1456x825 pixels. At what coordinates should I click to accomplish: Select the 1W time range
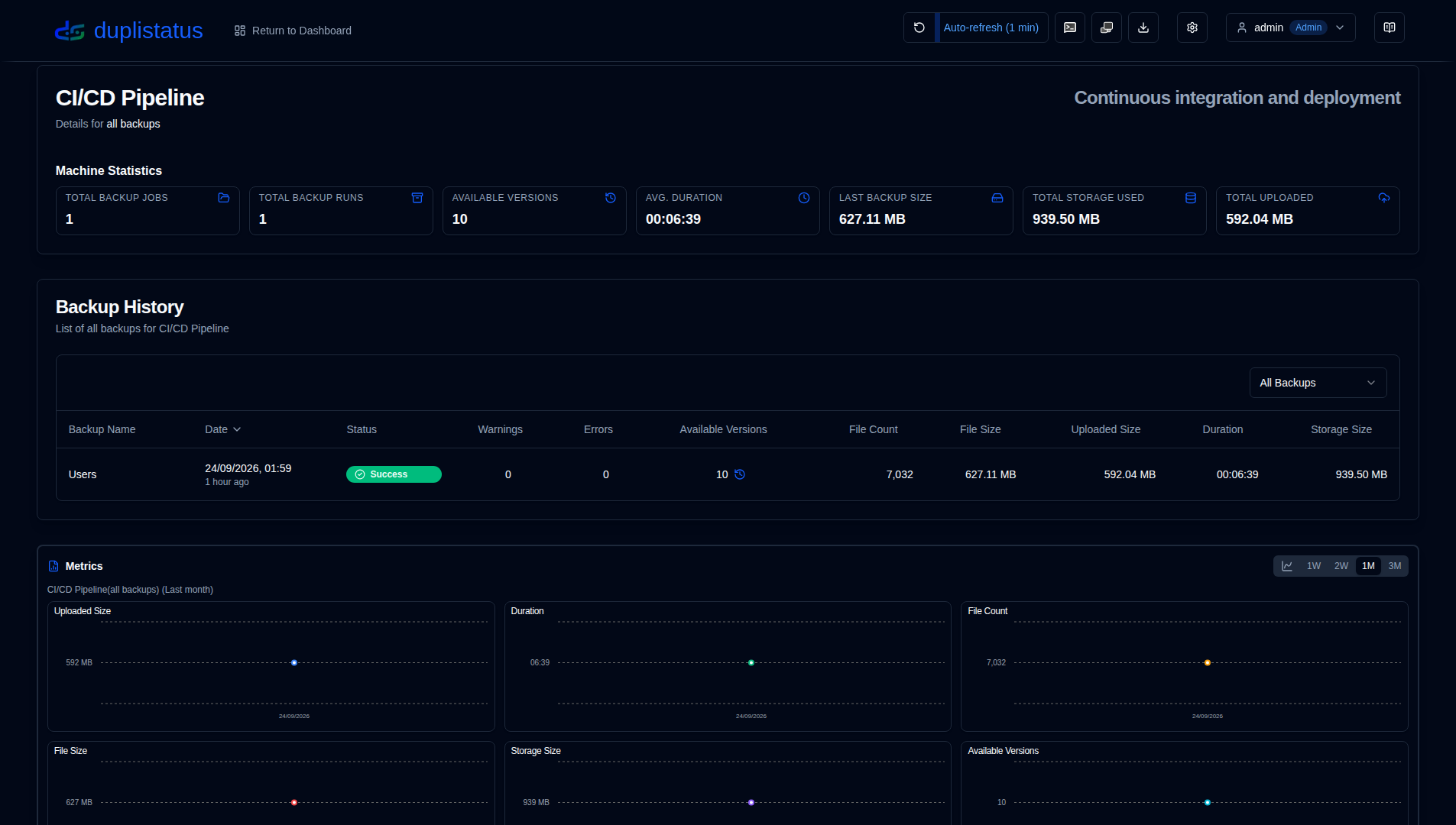1314,566
